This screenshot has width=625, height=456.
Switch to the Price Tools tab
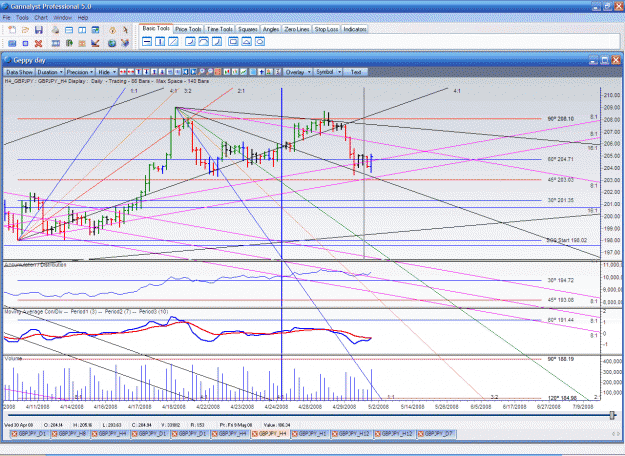(188, 29)
